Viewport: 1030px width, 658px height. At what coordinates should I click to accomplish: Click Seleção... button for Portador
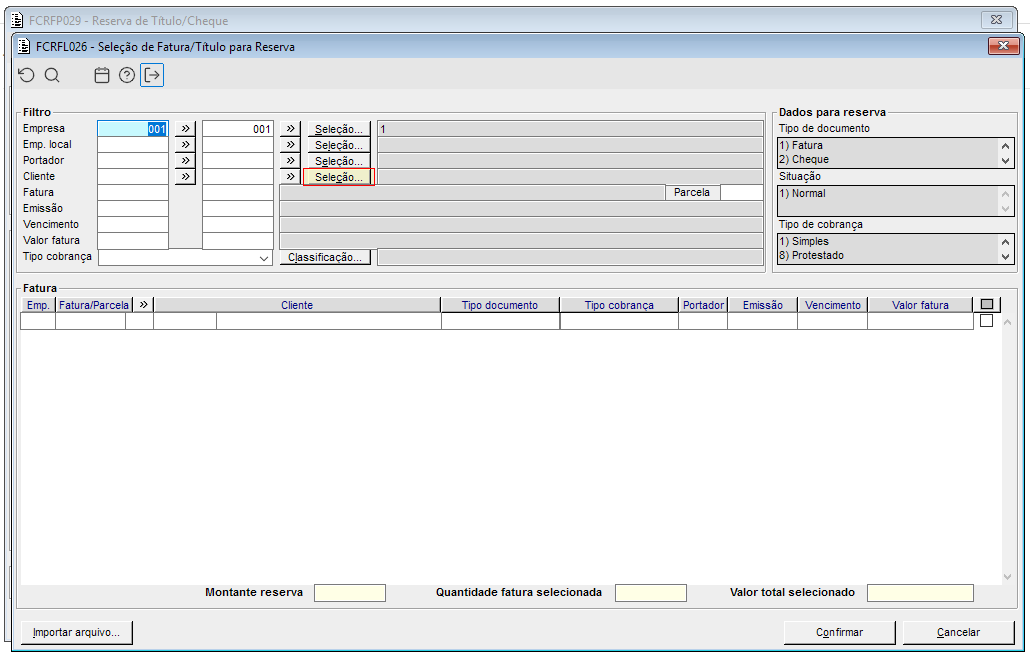339,160
